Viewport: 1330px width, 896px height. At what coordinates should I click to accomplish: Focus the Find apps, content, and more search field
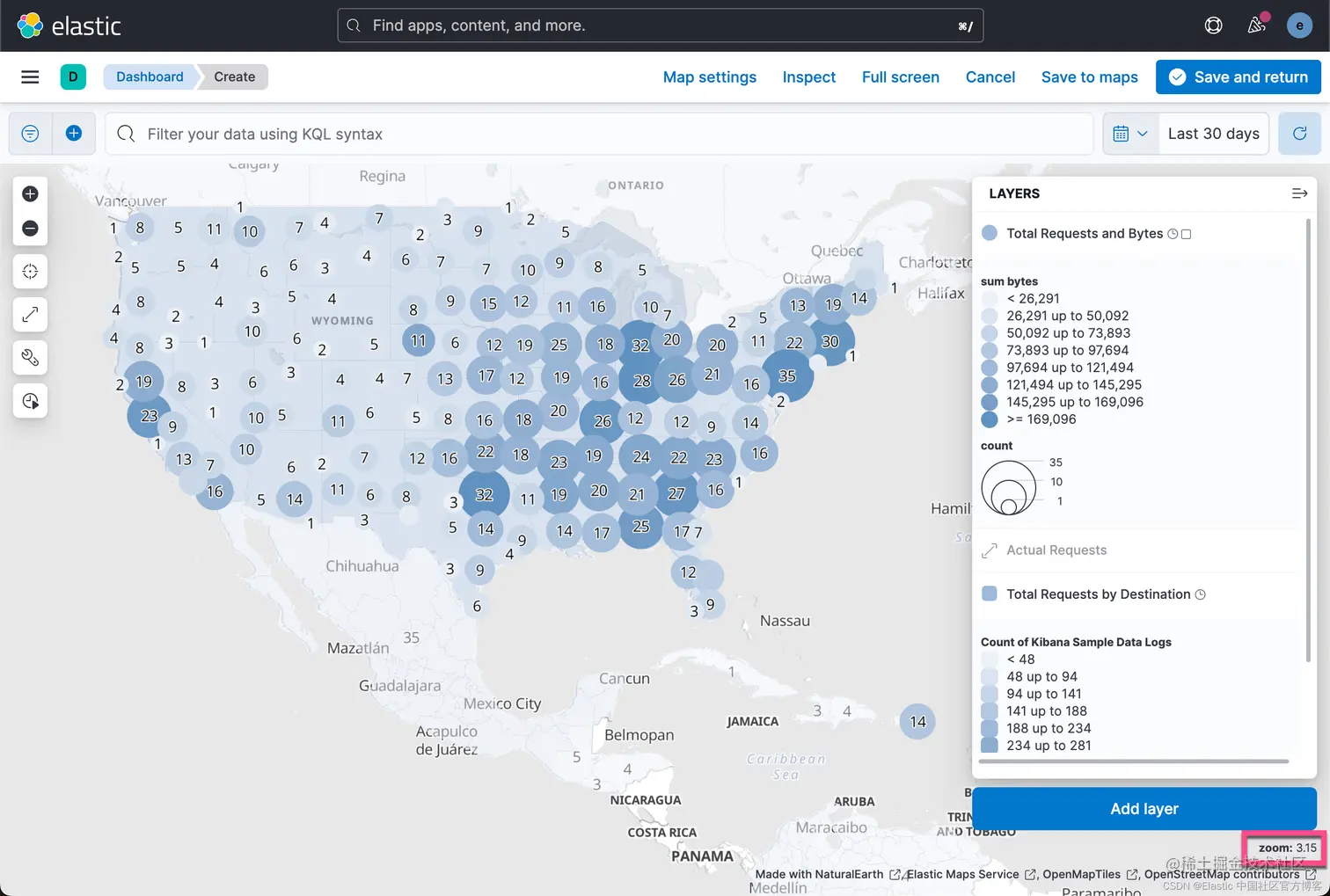coord(660,25)
